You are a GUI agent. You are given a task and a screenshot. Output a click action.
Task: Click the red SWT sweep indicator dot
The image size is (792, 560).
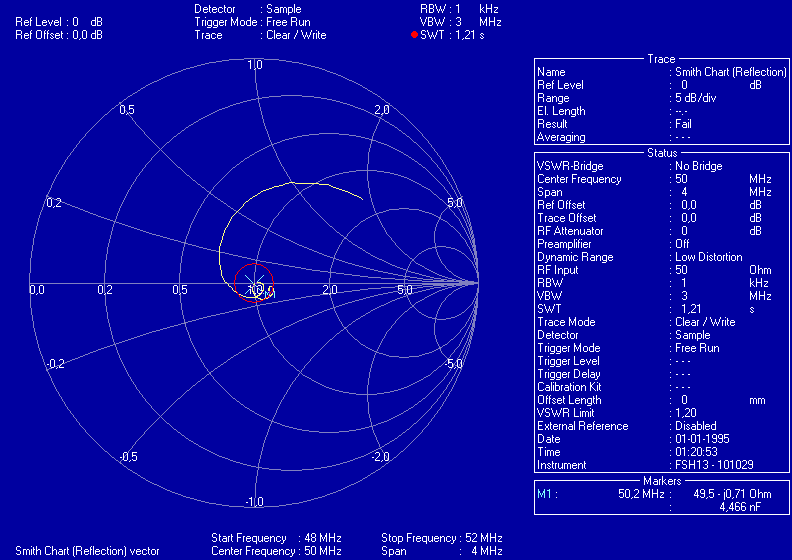(x=414, y=35)
